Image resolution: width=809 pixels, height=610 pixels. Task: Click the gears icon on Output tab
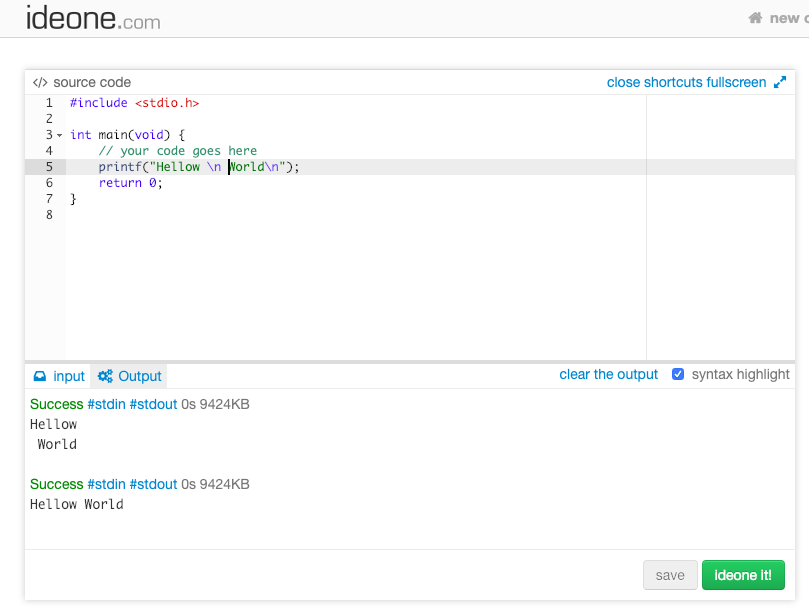[105, 377]
